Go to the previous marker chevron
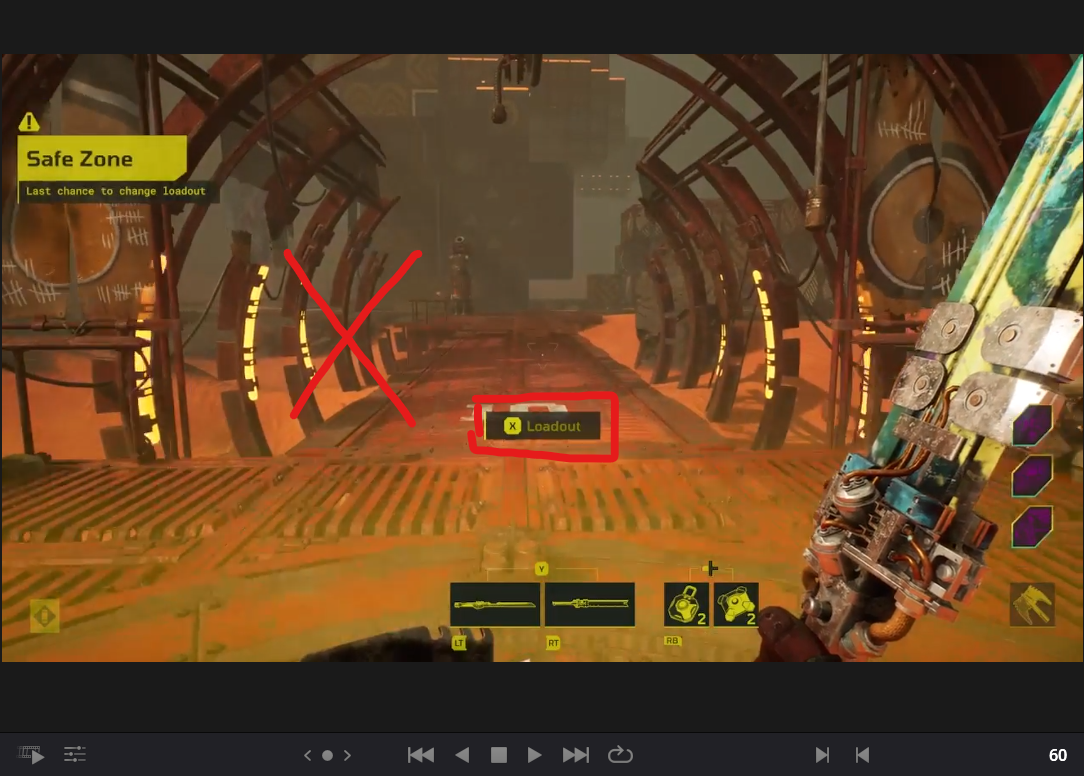1084x776 pixels. coord(308,755)
